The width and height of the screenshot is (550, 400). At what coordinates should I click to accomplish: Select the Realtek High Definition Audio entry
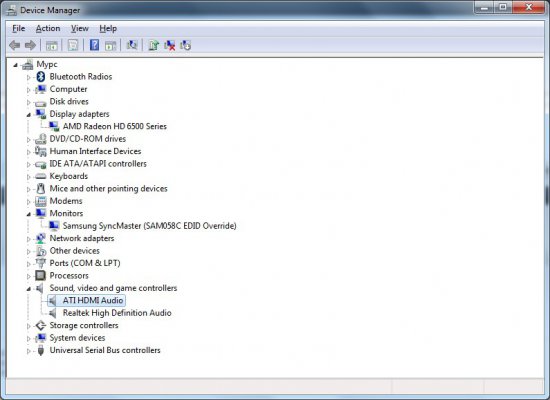click(117, 313)
